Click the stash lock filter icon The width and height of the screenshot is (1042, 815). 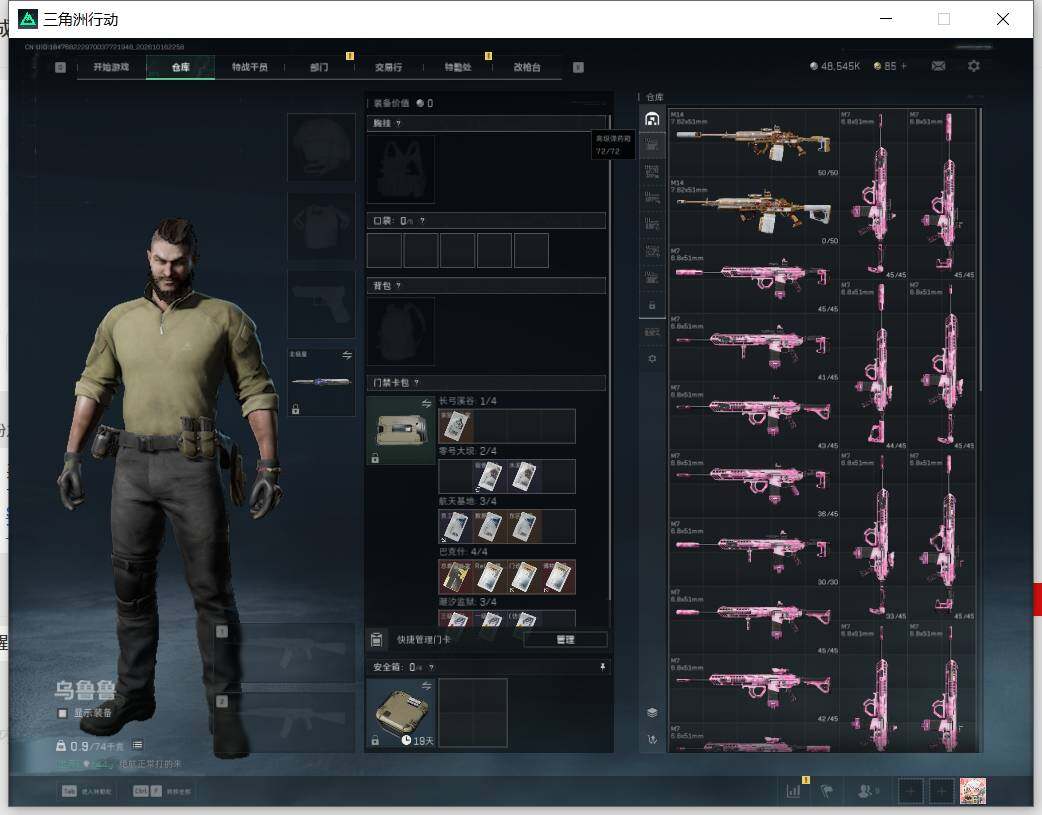tap(652, 305)
